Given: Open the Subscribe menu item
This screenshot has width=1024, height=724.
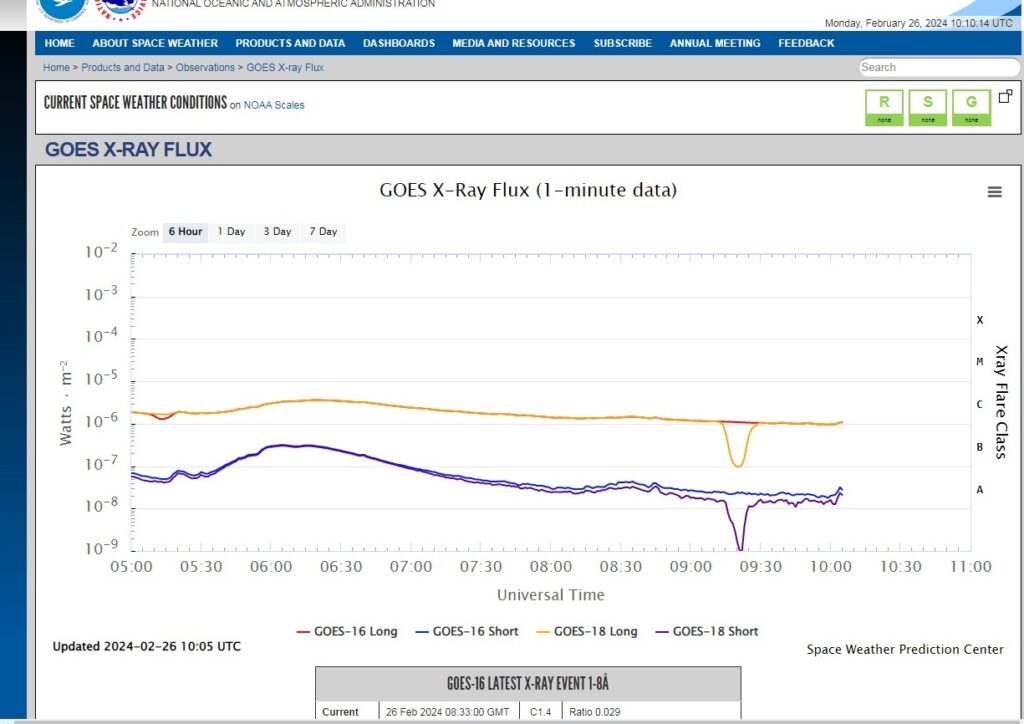Looking at the screenshot, I should [x=622, y=43].
